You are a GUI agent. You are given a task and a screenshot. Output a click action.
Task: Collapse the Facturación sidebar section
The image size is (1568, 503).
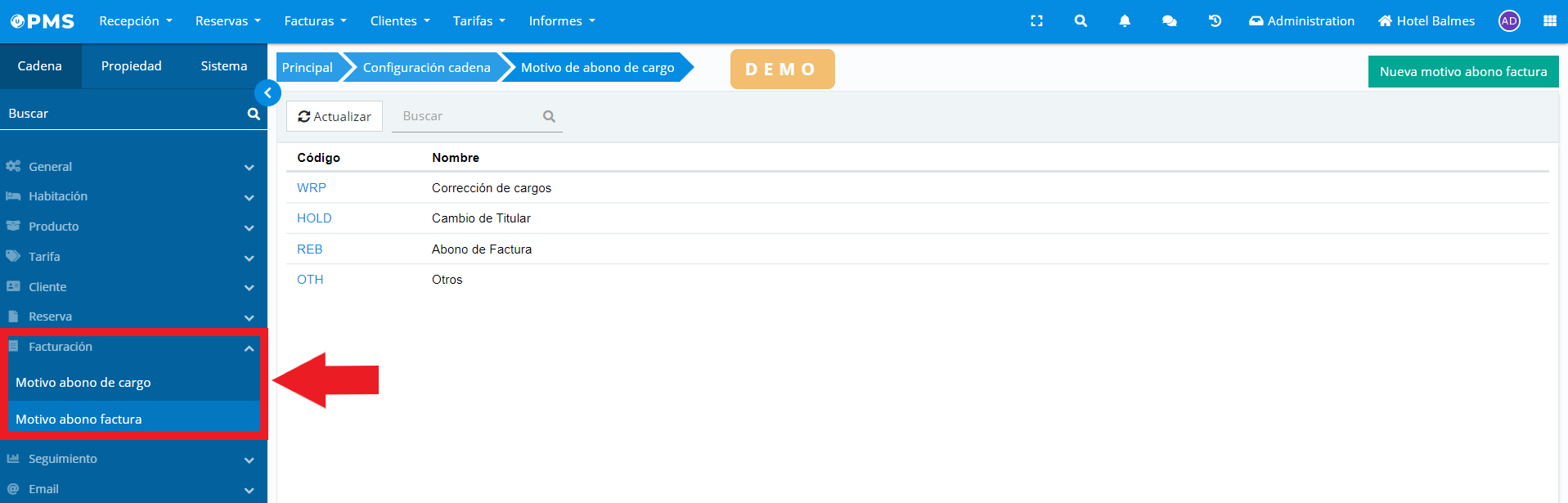pyautogui.click(x=131, y=348)
